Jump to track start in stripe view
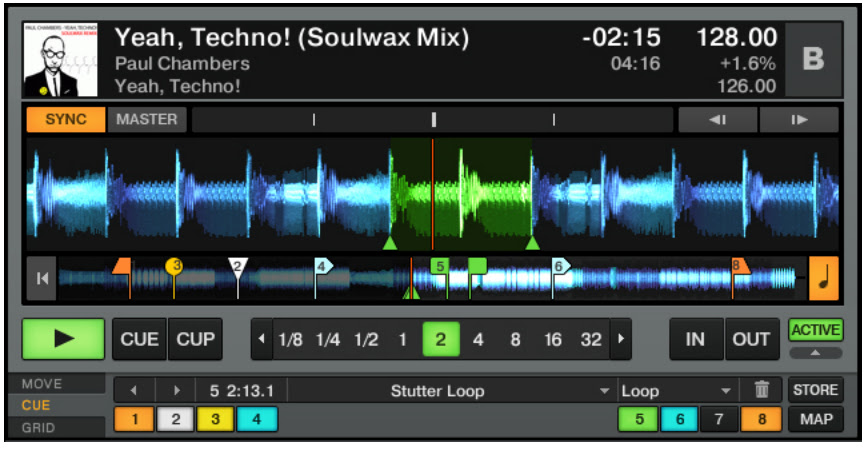Image resolution: width=864 pixels, height=450 pixels. pyautogui.click(x=42, y=278)
